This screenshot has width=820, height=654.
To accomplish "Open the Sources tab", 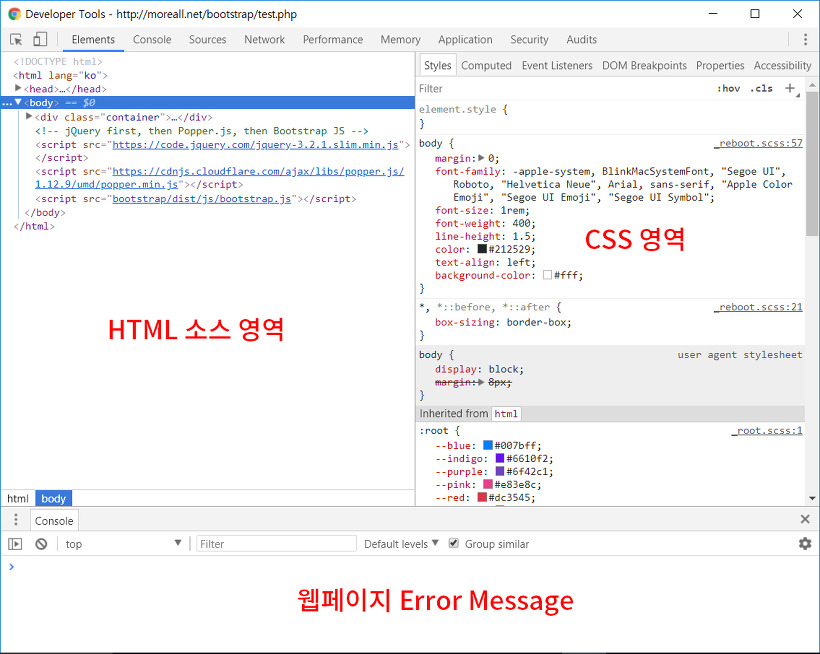I will tap(208, 40).
